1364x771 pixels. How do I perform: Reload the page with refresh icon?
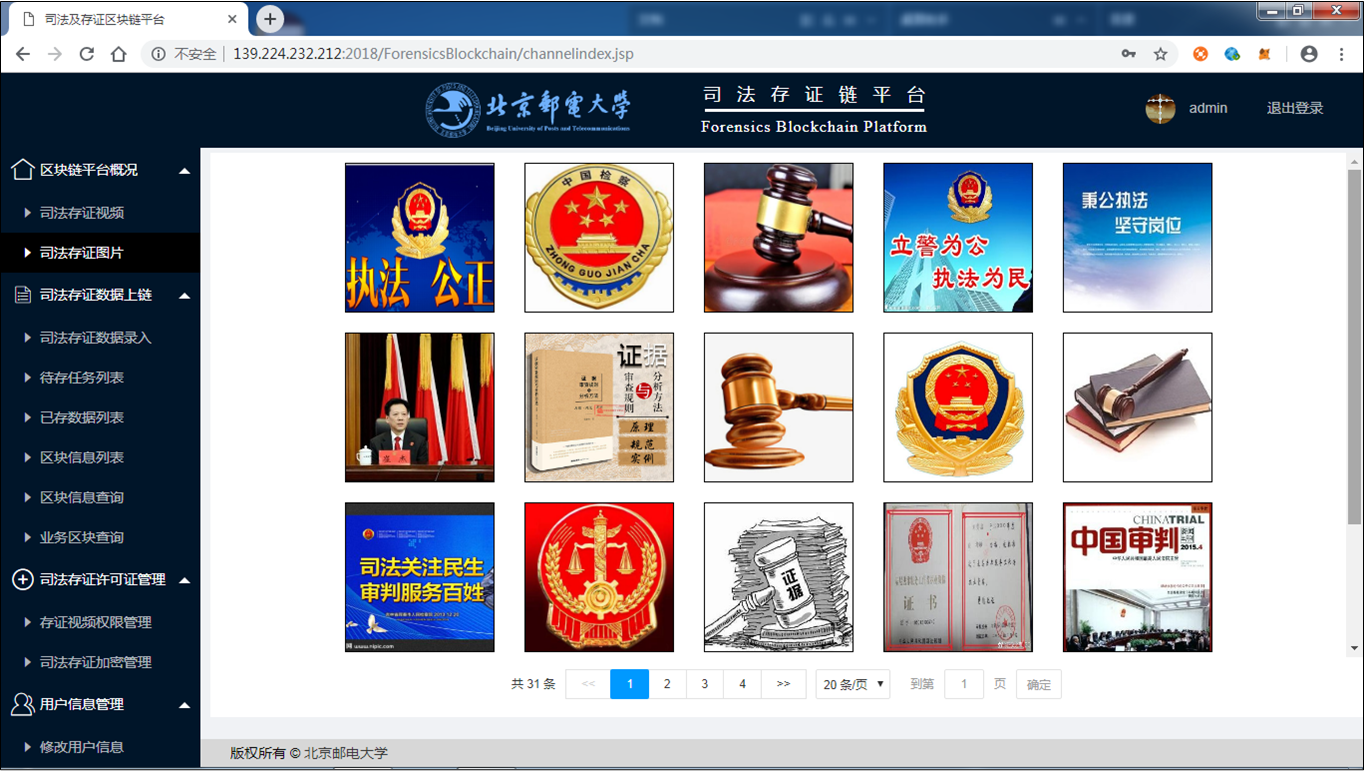pyautogui.click(x=87, y=54)
